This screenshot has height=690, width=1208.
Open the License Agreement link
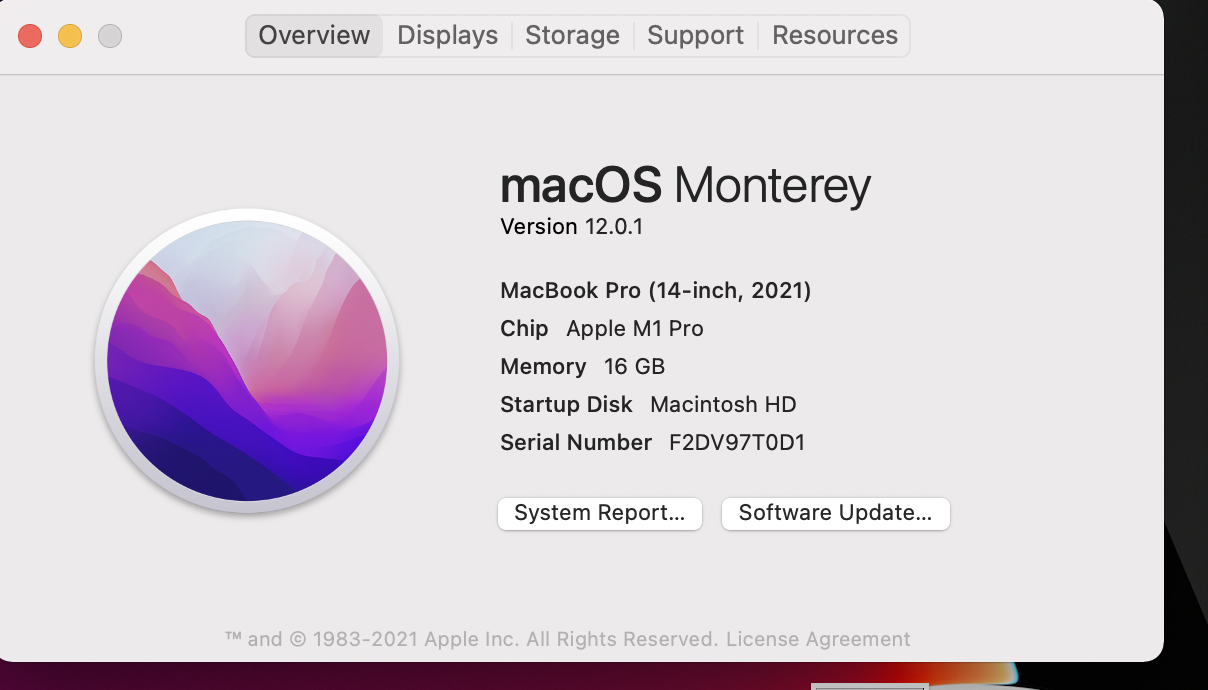pyautogui.click(x=818, y=639)
